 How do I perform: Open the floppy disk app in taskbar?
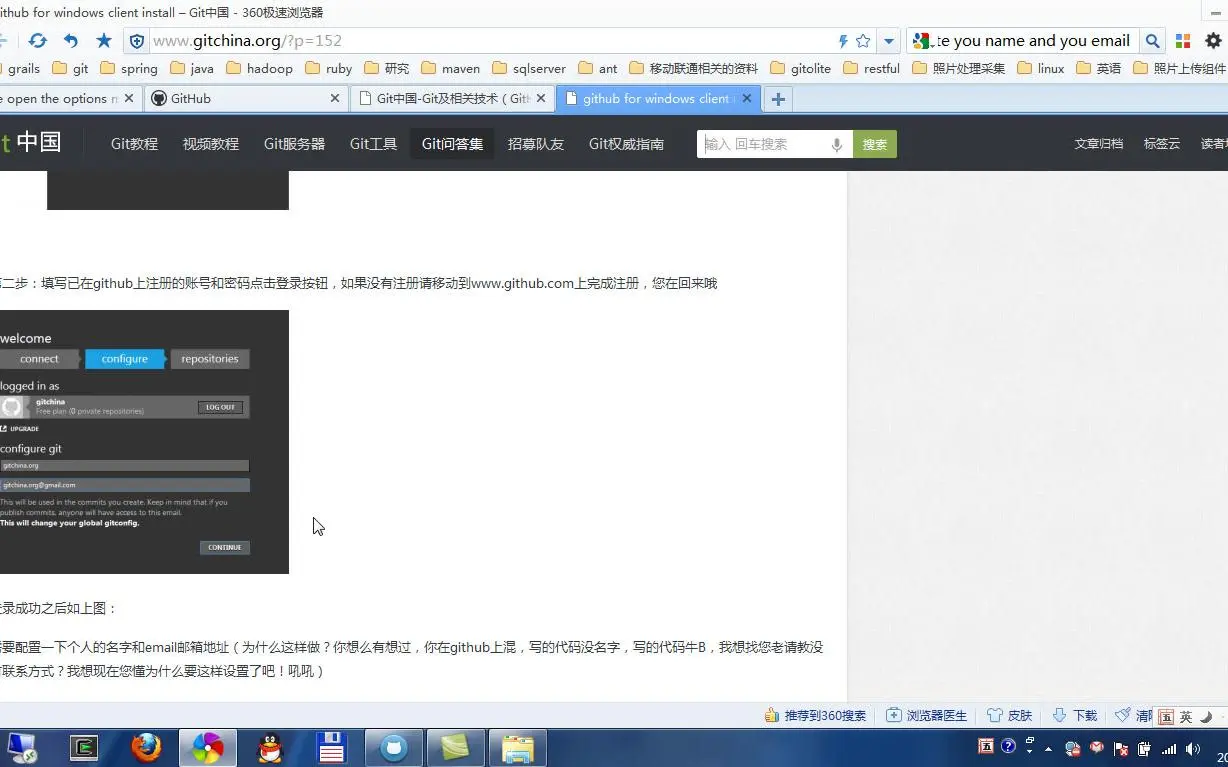point(331,748)
